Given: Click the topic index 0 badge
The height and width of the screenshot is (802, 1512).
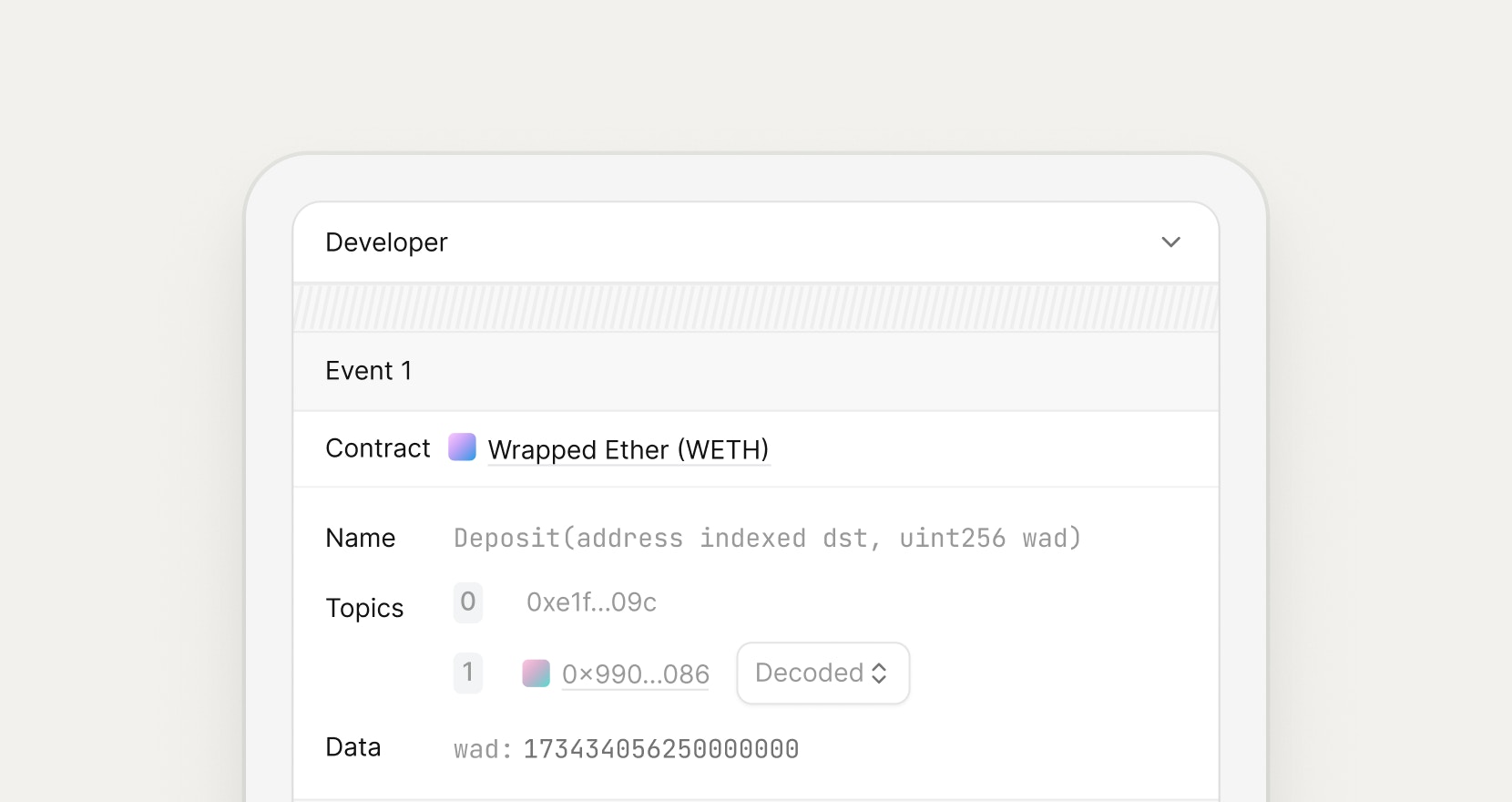Looking at the screenshot, I should [x=468, y=602].
